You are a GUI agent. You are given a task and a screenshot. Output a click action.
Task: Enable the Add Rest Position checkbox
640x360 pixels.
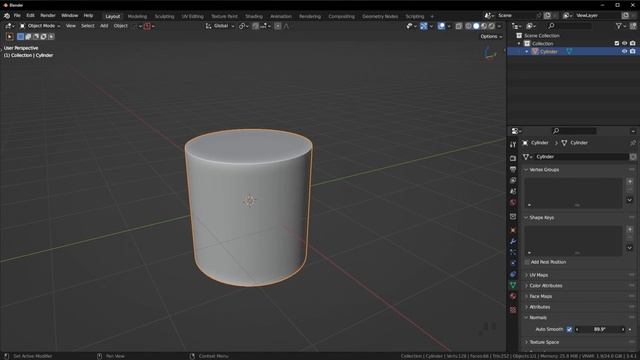(x=527, y=262)
